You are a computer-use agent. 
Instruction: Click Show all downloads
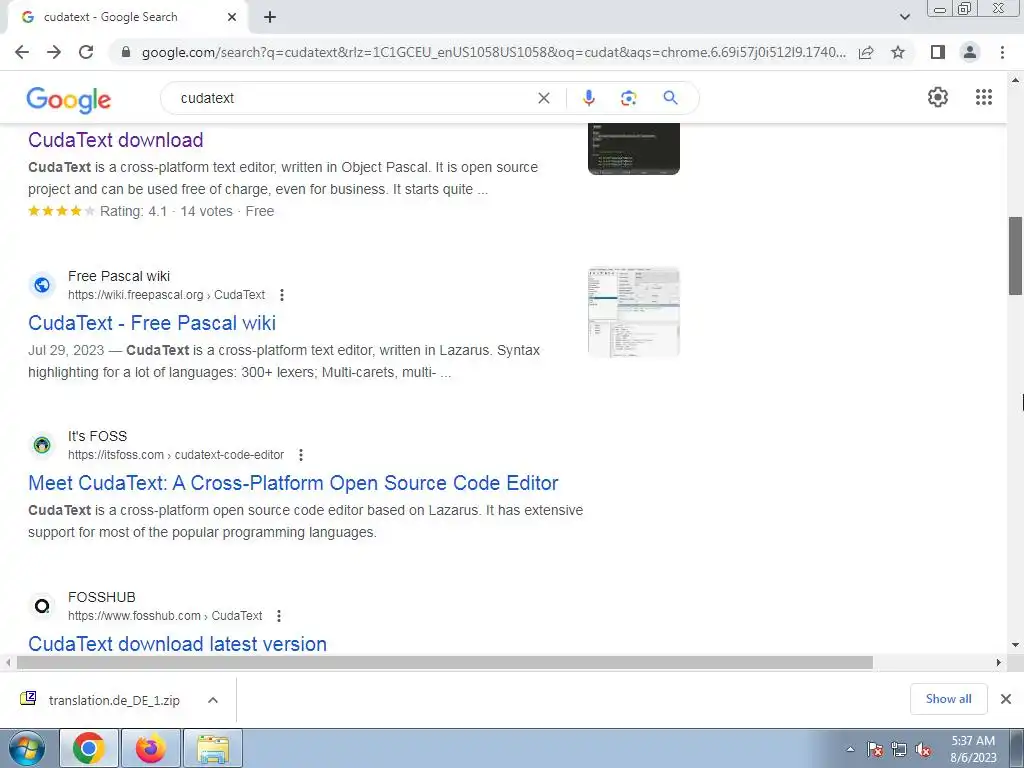[948, 699]
